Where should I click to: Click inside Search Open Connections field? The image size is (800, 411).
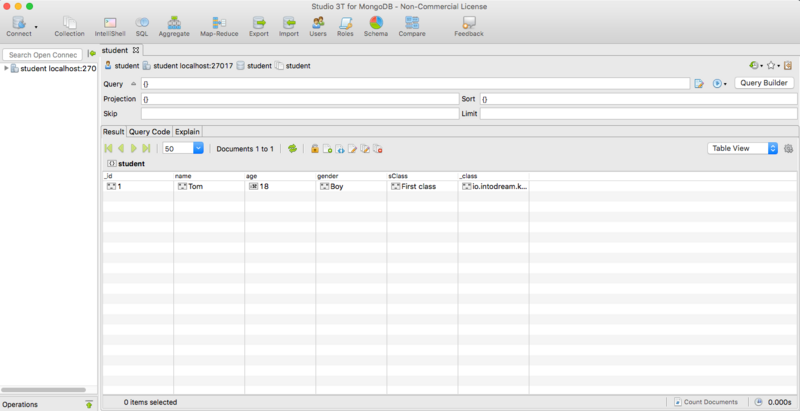pyautogui.click(x=43, y=55)
